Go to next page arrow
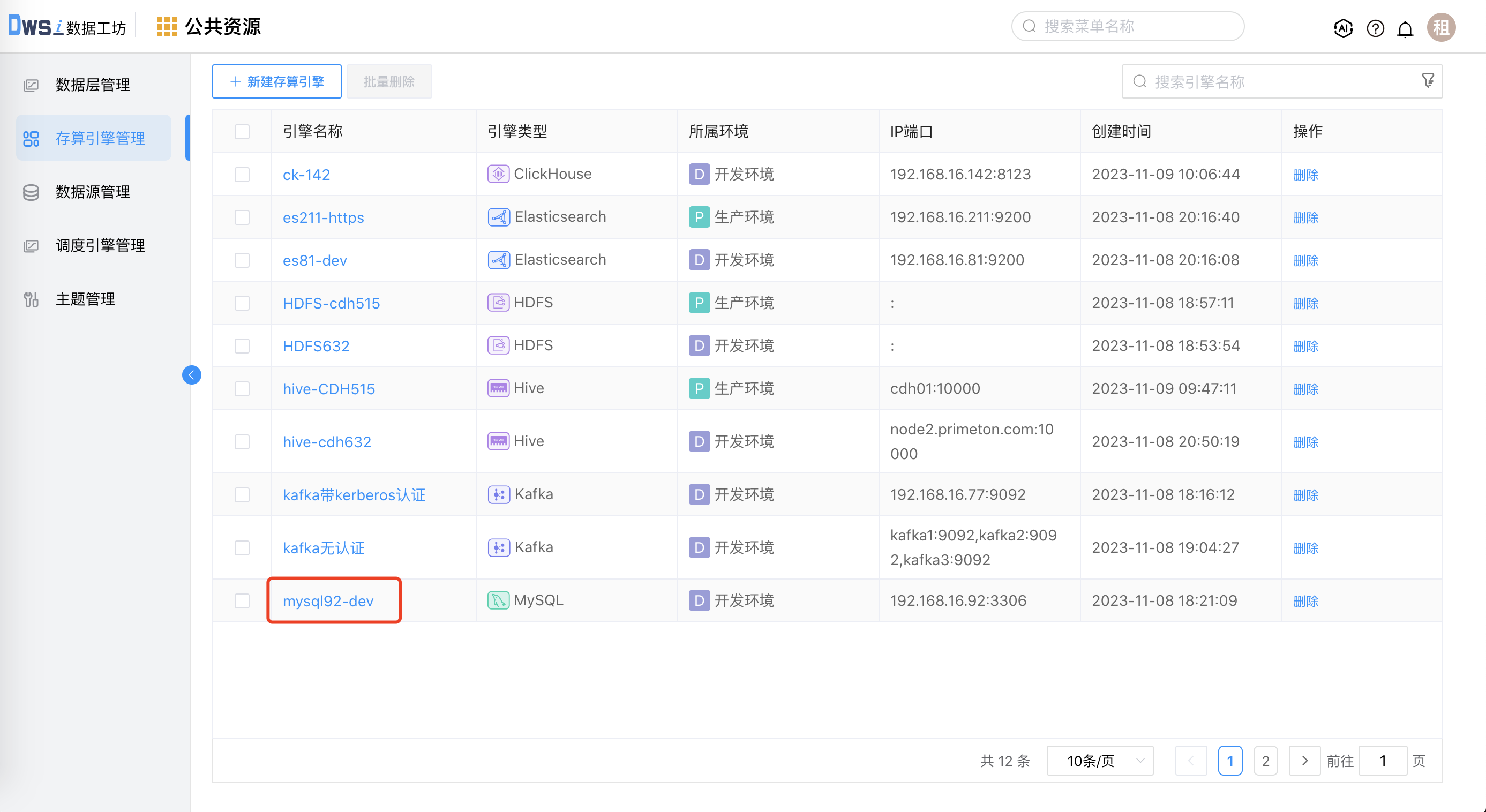 tap(1304, 761)
